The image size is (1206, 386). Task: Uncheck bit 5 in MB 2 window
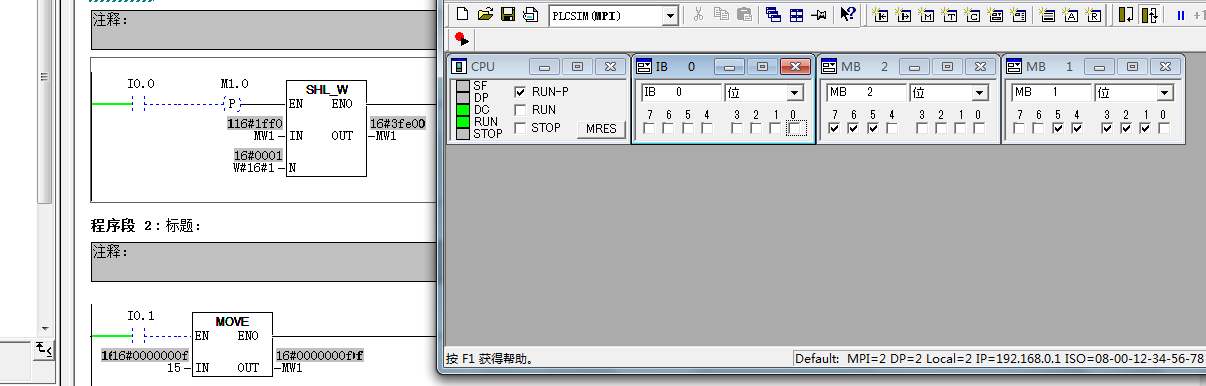click(x=873, y=128)
